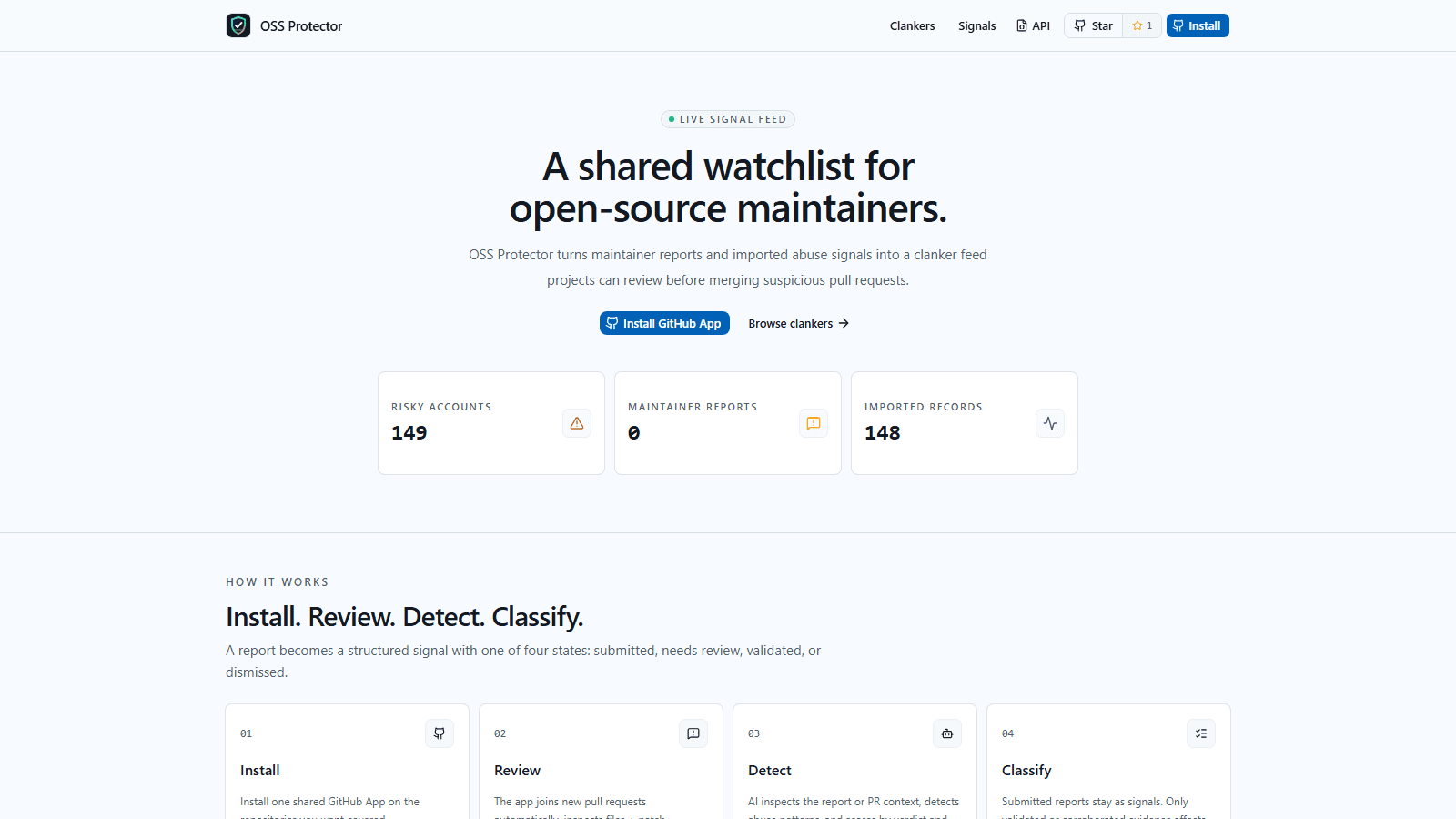1456x819 pixels.
Task: Click the activity pulse icon in Imported Records
Action: pos(1050,423)
